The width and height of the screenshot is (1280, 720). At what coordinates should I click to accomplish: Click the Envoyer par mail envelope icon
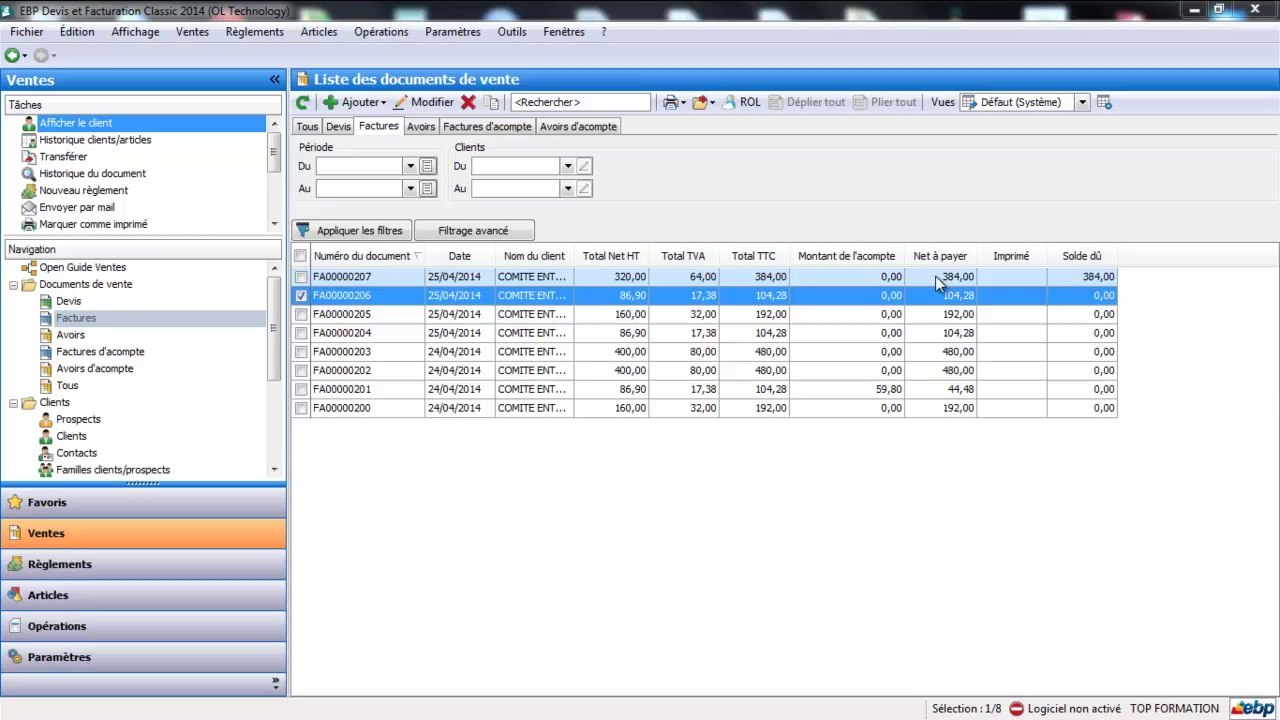tap(29, 208)
